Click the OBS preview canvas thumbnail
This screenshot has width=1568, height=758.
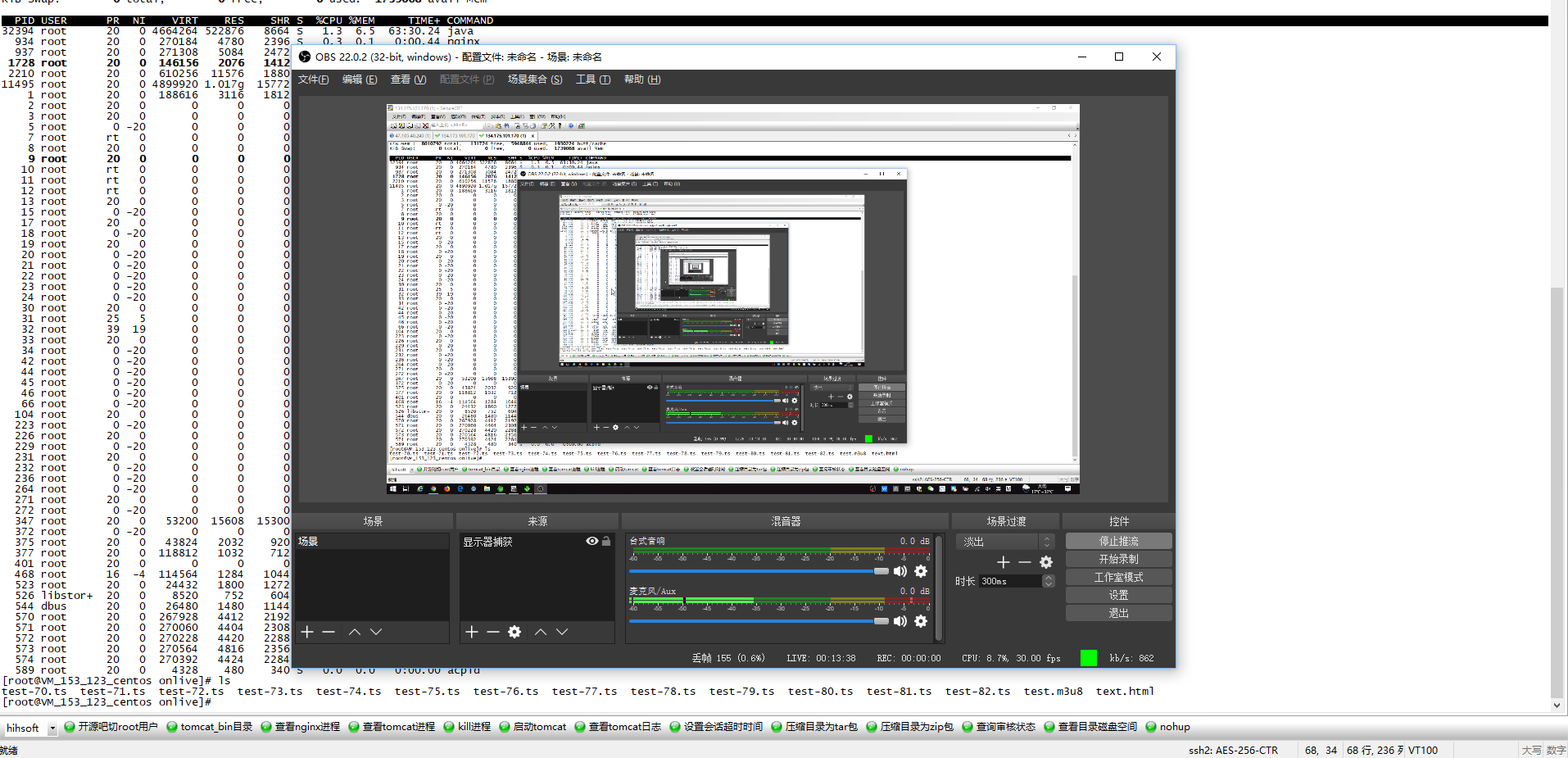[x=733, y=299]
